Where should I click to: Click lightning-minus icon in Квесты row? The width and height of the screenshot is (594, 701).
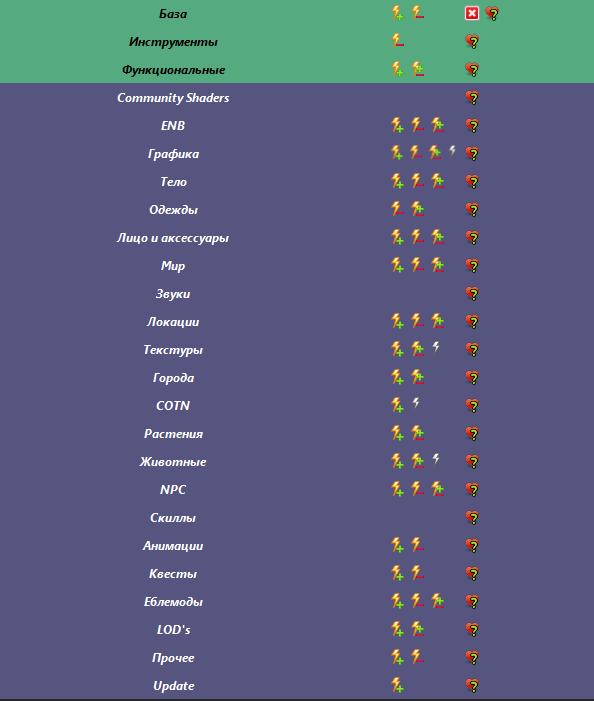point(417,573)
